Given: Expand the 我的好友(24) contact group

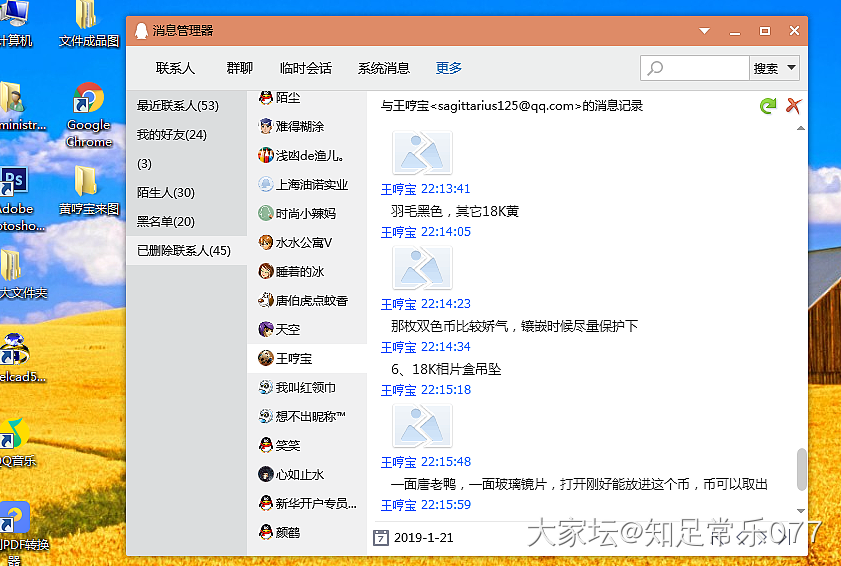Looking at the screenshot, I should (x=172, y=134).
